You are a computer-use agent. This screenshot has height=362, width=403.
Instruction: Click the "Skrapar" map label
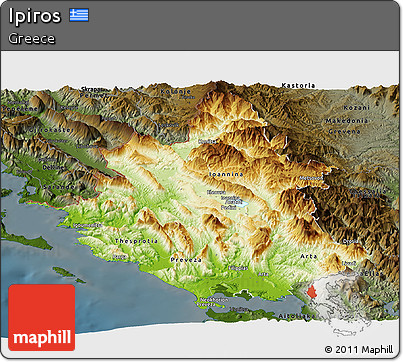point(93,89)
